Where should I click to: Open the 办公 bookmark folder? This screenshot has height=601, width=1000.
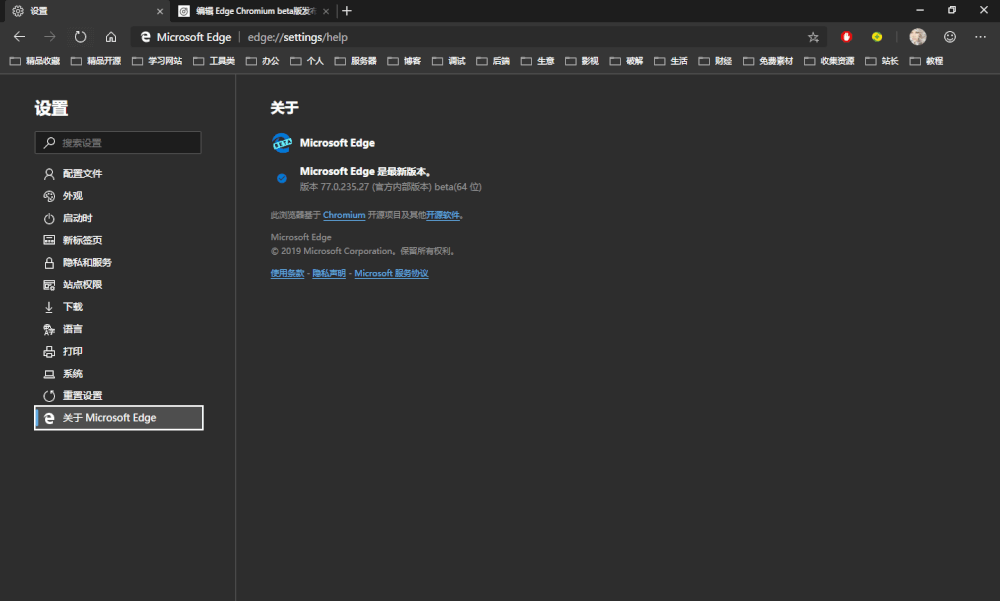coord(263,61)
